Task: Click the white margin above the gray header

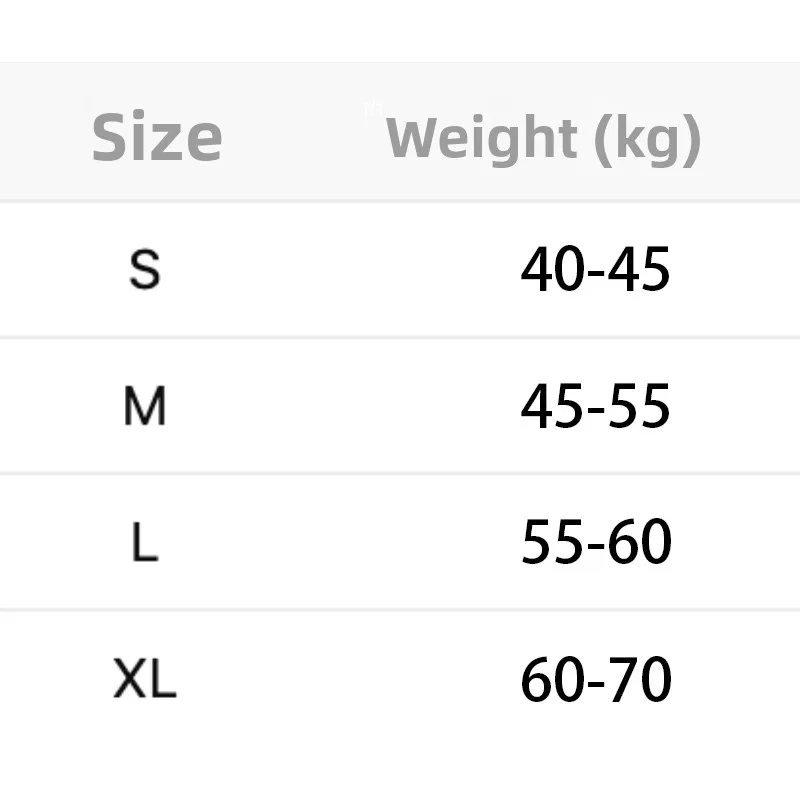Action: 400,30
